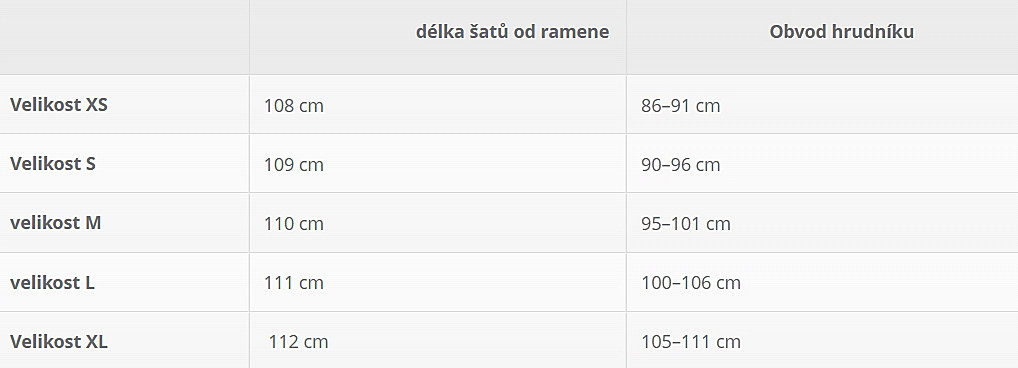Click the 'Obvod hrudníku' column header
Image resolution: width=1018 pixels, height=368 pixels.
(841, 32)
